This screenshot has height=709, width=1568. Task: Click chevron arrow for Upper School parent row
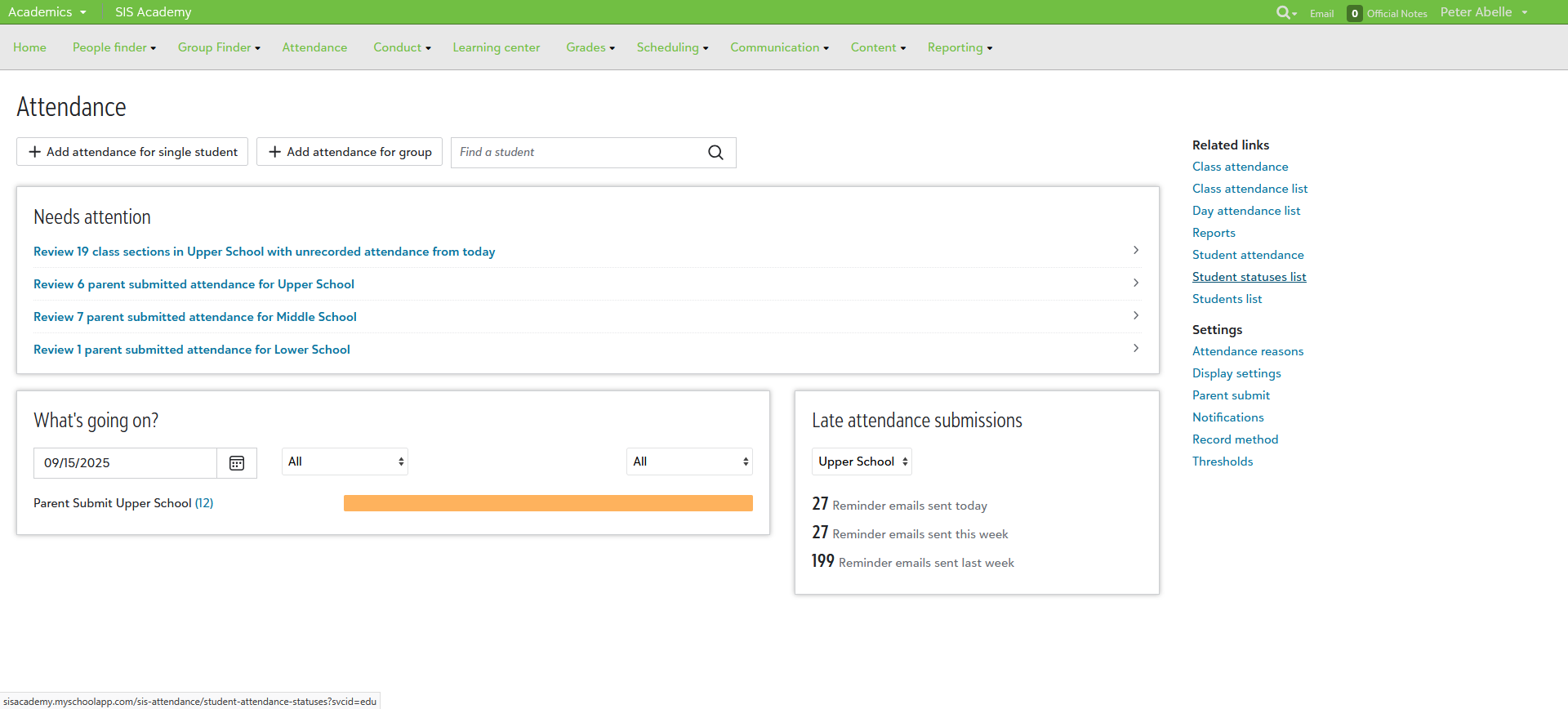1136,283
